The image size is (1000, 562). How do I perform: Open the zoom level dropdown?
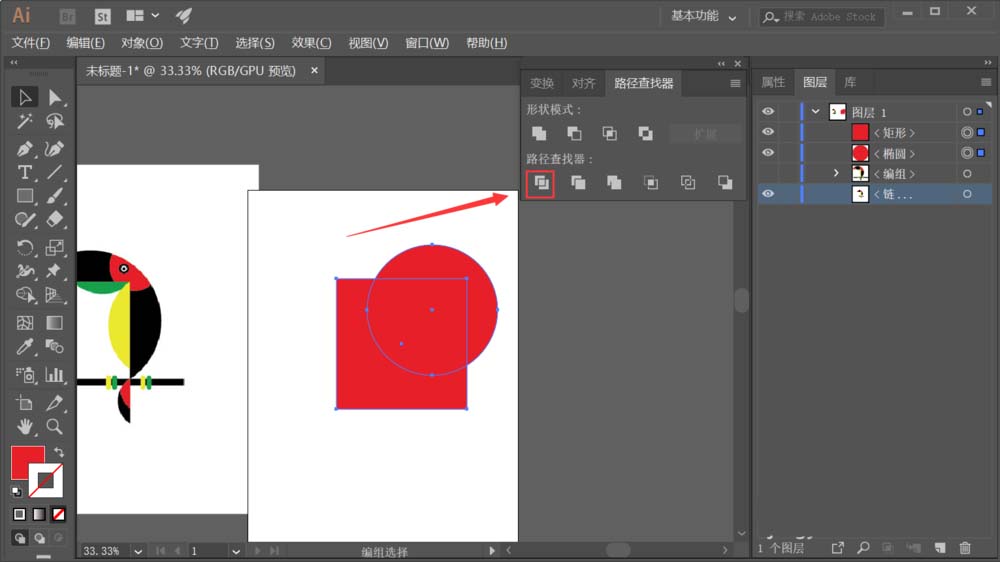click(x=138, y=551)
